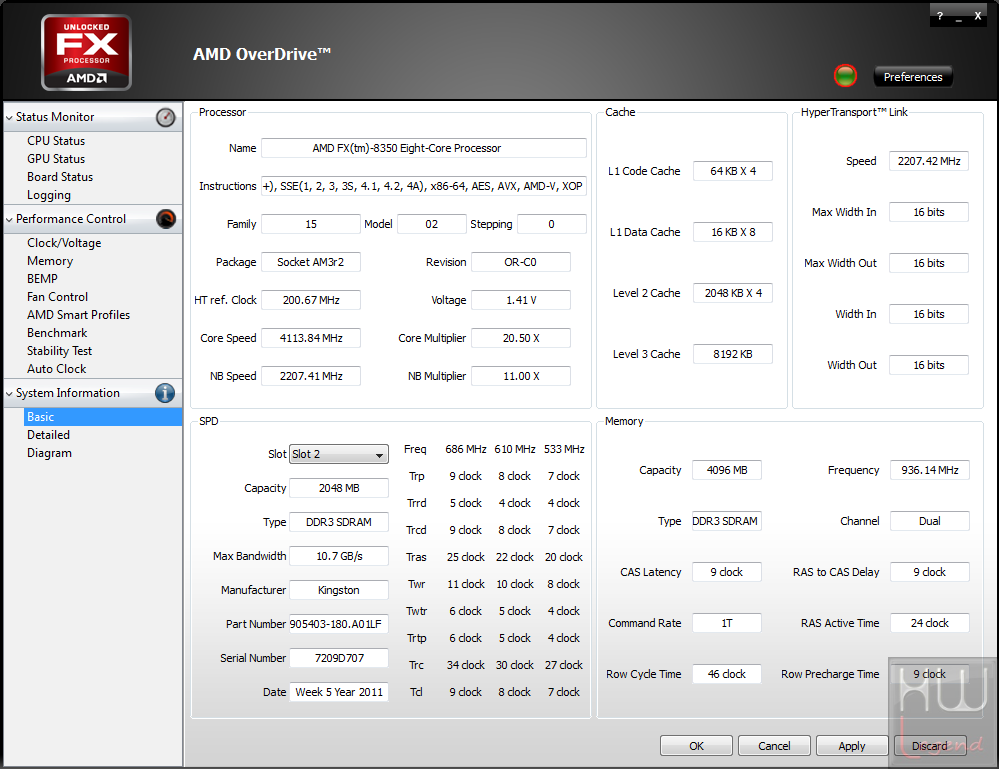Click the Instructions field
The width and height of the screenshot is (999, 769).
[424, 186]
